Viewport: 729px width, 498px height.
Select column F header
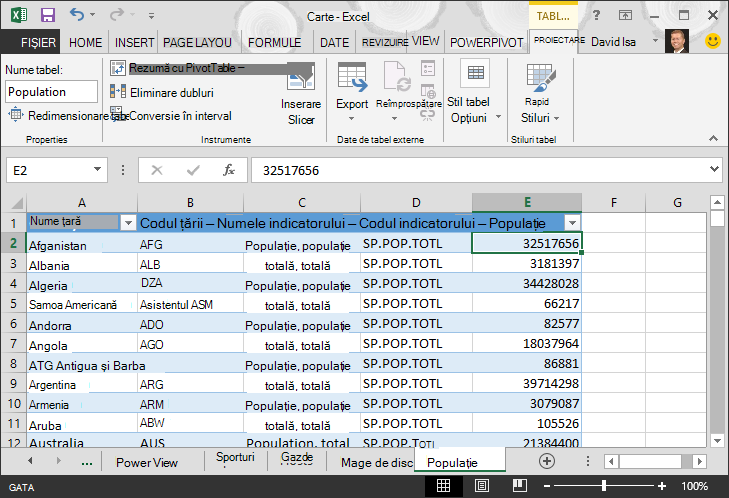[x=614, y=203]
